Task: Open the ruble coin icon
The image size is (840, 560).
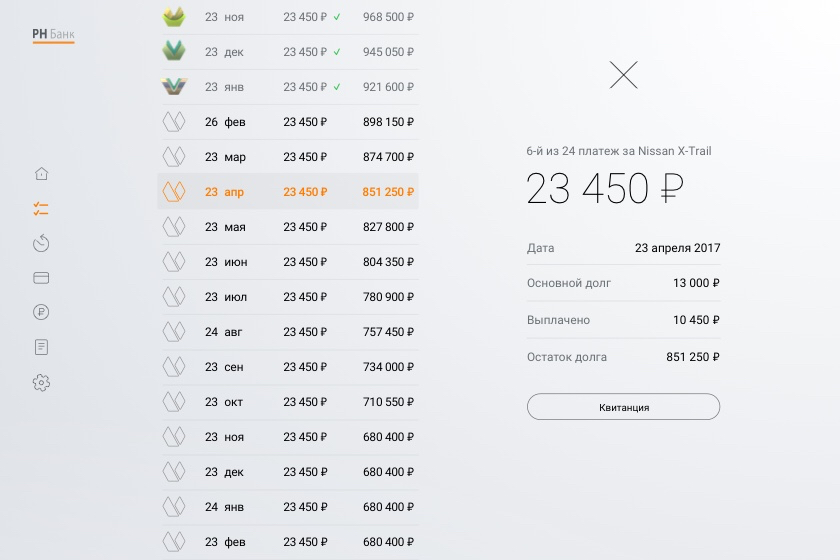Action: pos(41,312)
